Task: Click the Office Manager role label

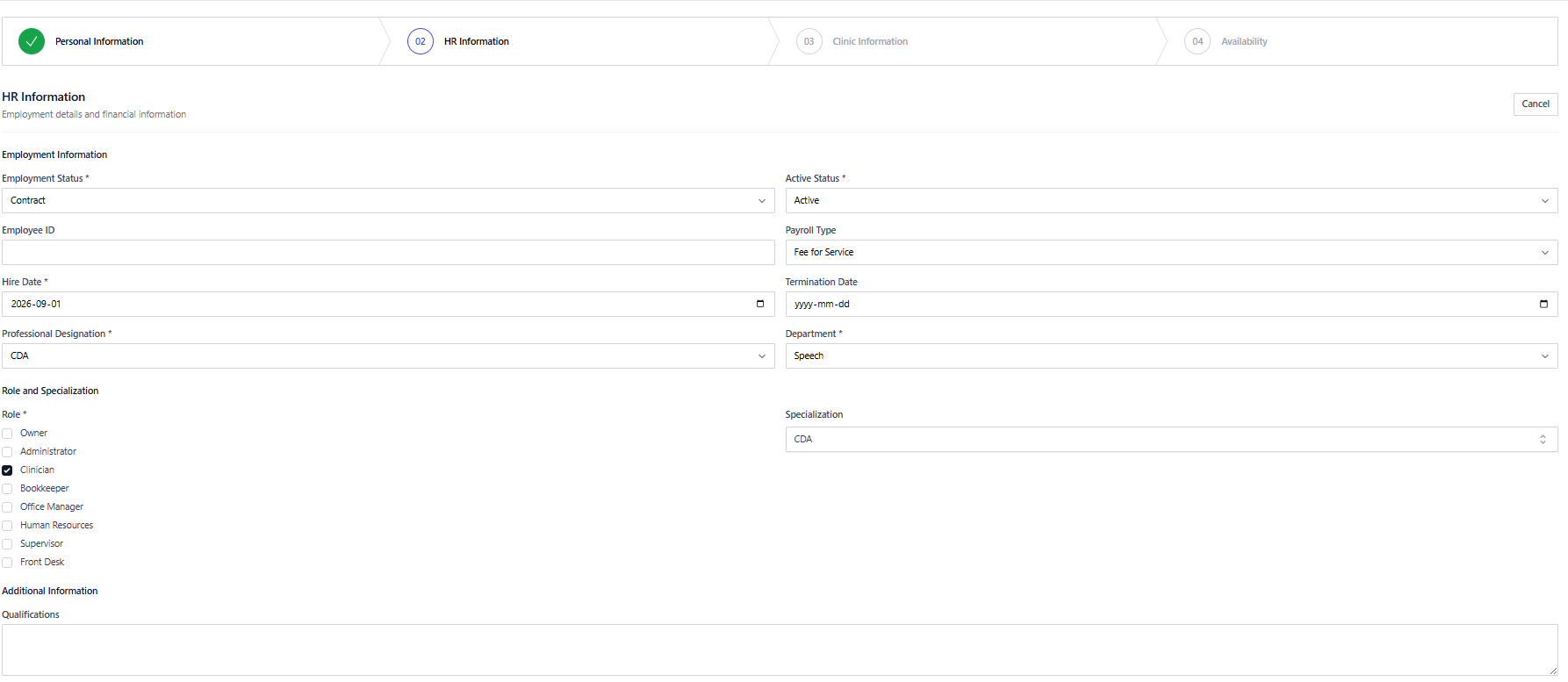Action: point(52,506)
